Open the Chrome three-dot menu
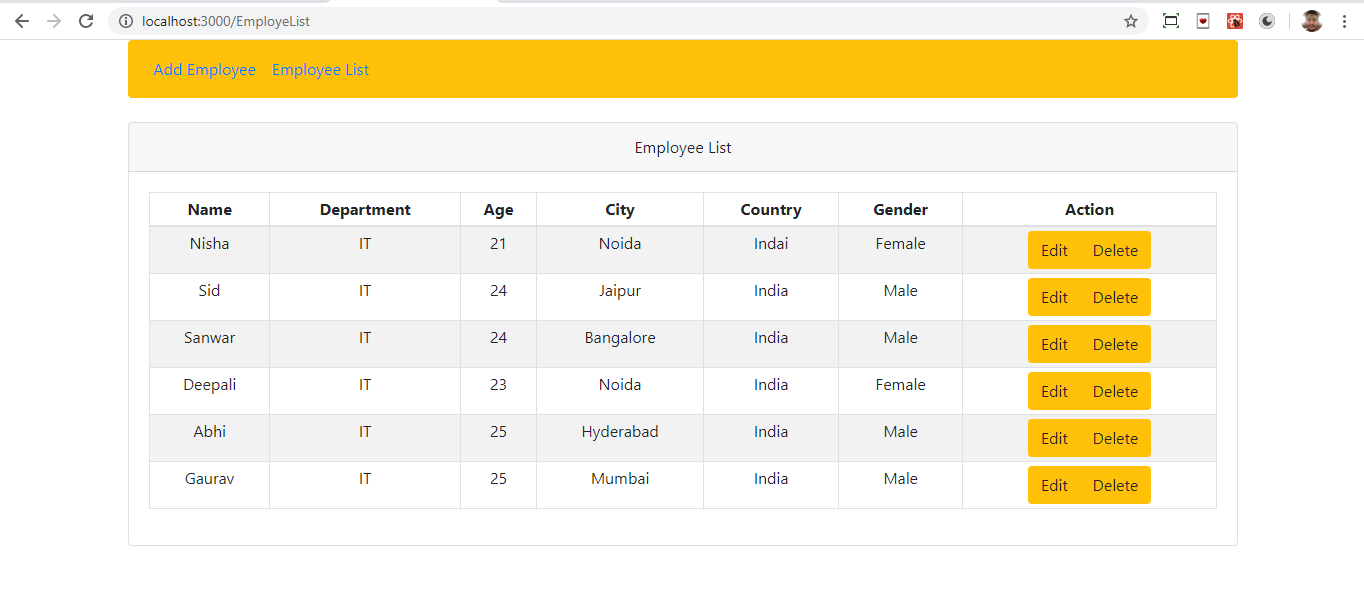1364x612 pixels. pyautogui.click(x=1344, y=21)
